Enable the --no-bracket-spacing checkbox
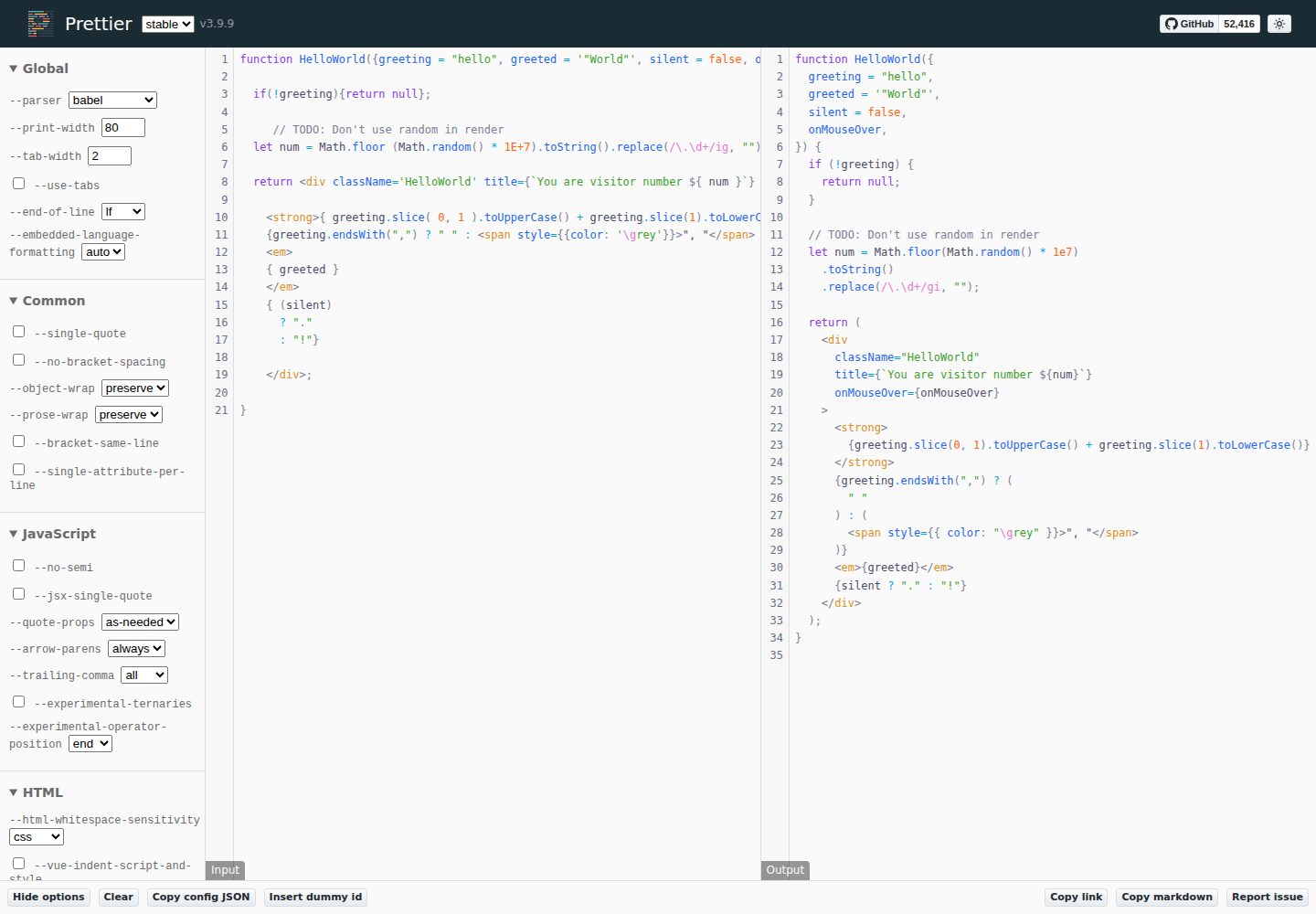This screenshot has width=1316, height=914. tap(18, 360)
